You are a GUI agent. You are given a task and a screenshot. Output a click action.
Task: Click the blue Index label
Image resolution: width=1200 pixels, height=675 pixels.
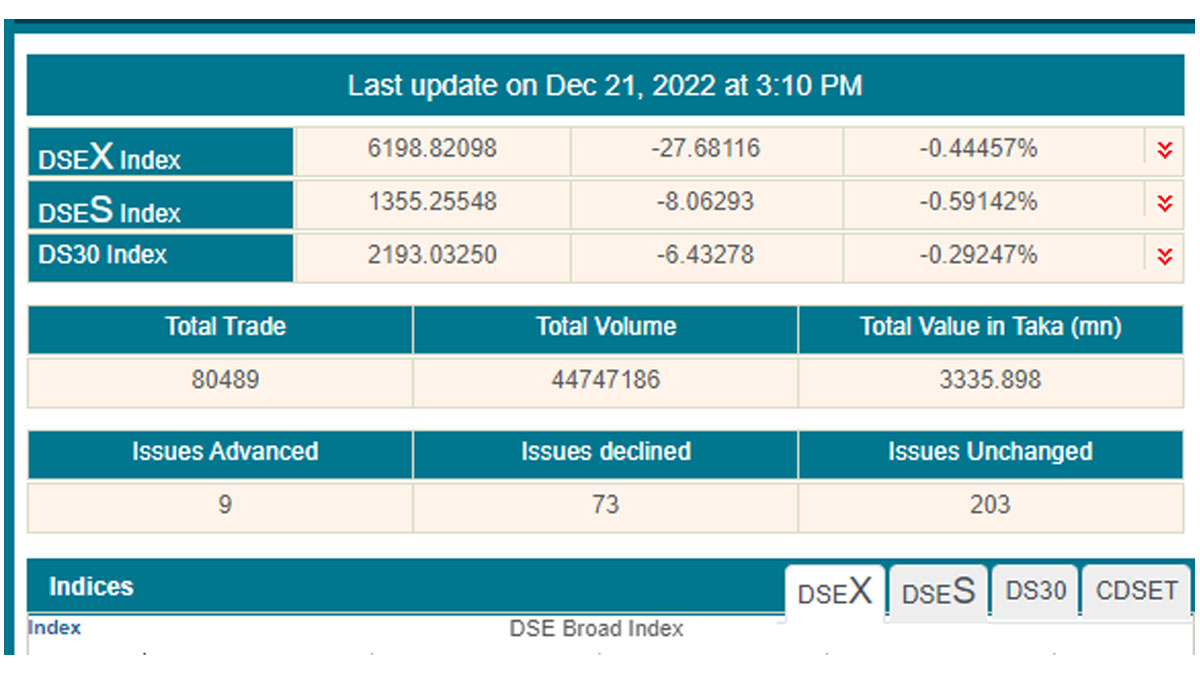(55, 628)
